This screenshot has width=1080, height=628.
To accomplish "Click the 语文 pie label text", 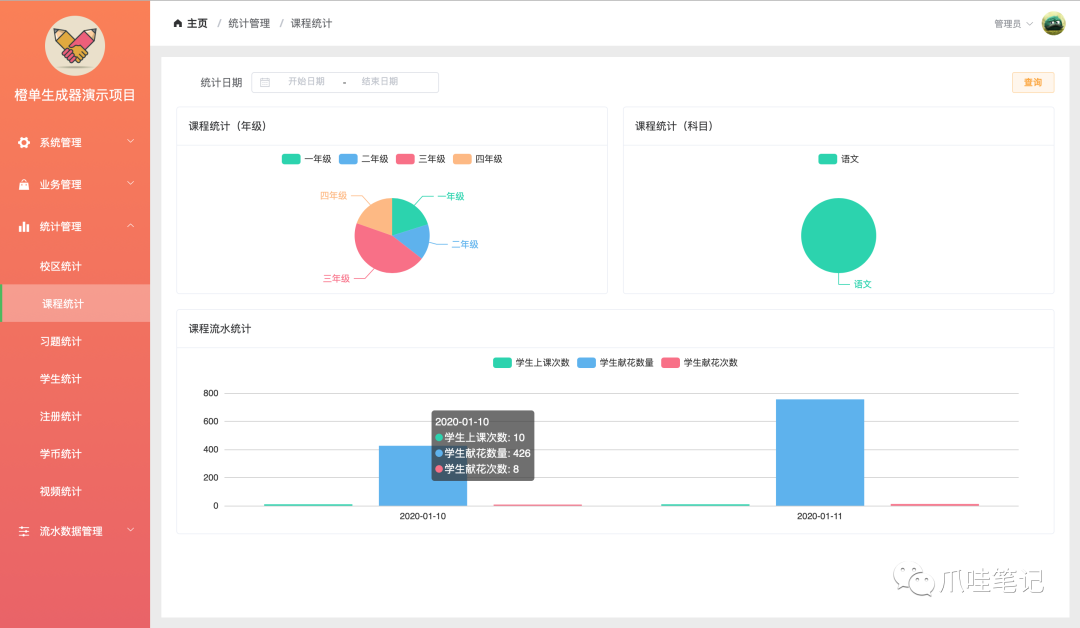I will pos(862,284).
